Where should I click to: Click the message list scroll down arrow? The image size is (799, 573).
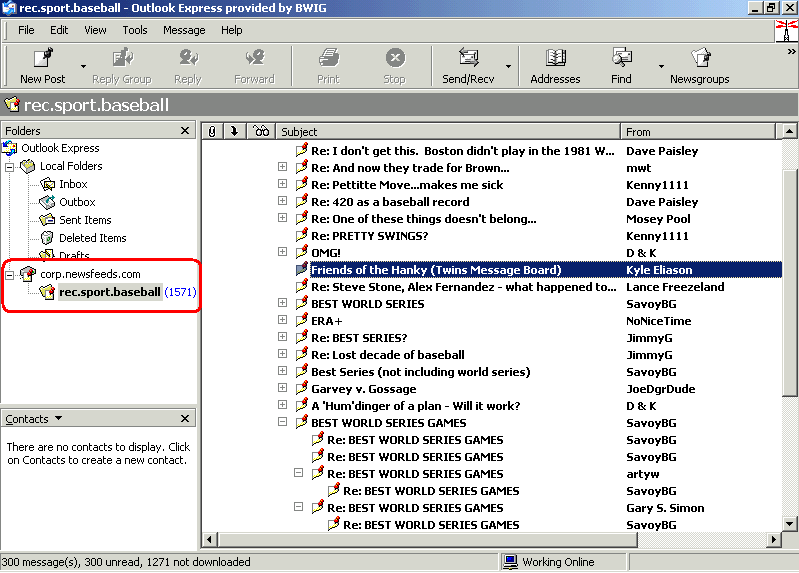789,524
